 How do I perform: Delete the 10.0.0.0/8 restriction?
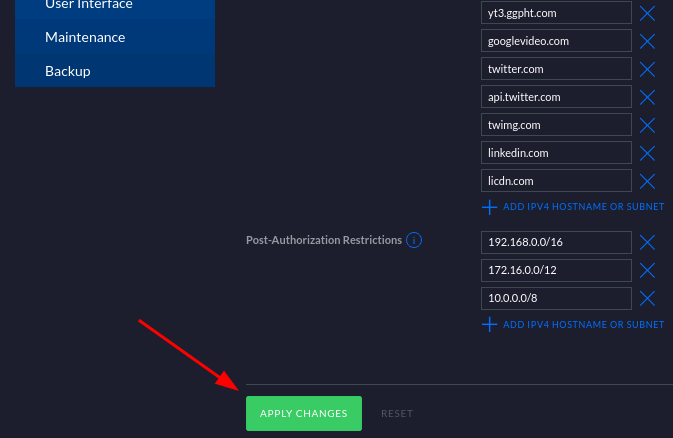pyautogui.click(x=647, y=299)
